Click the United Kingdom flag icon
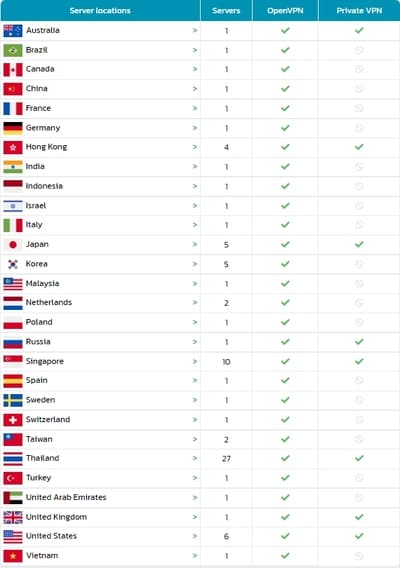 (x=13, y=517)
